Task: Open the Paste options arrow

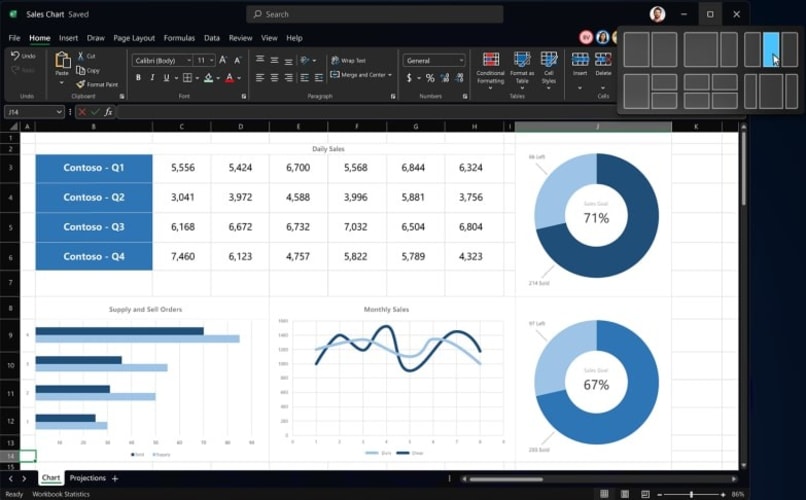Action: [x=62, y=83]
